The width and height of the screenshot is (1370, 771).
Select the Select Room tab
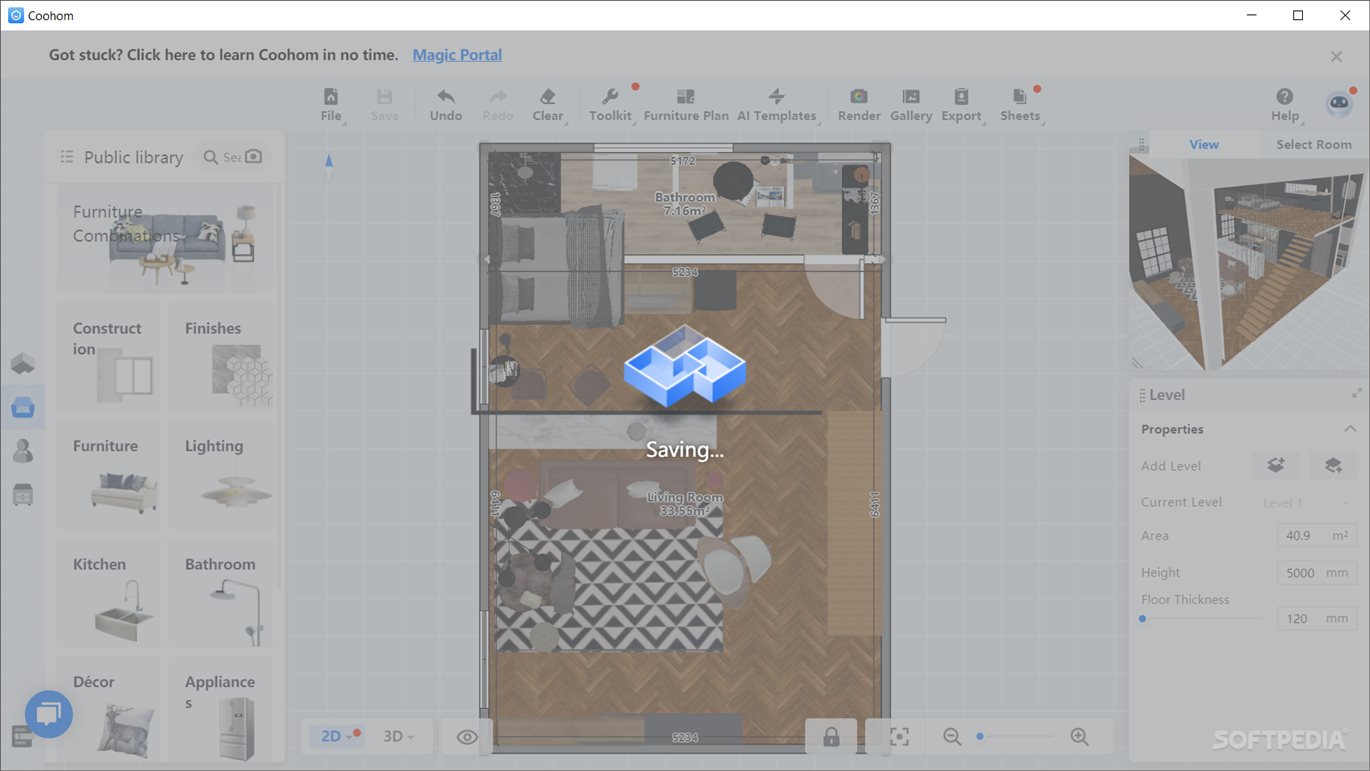tap(1314, 144)
